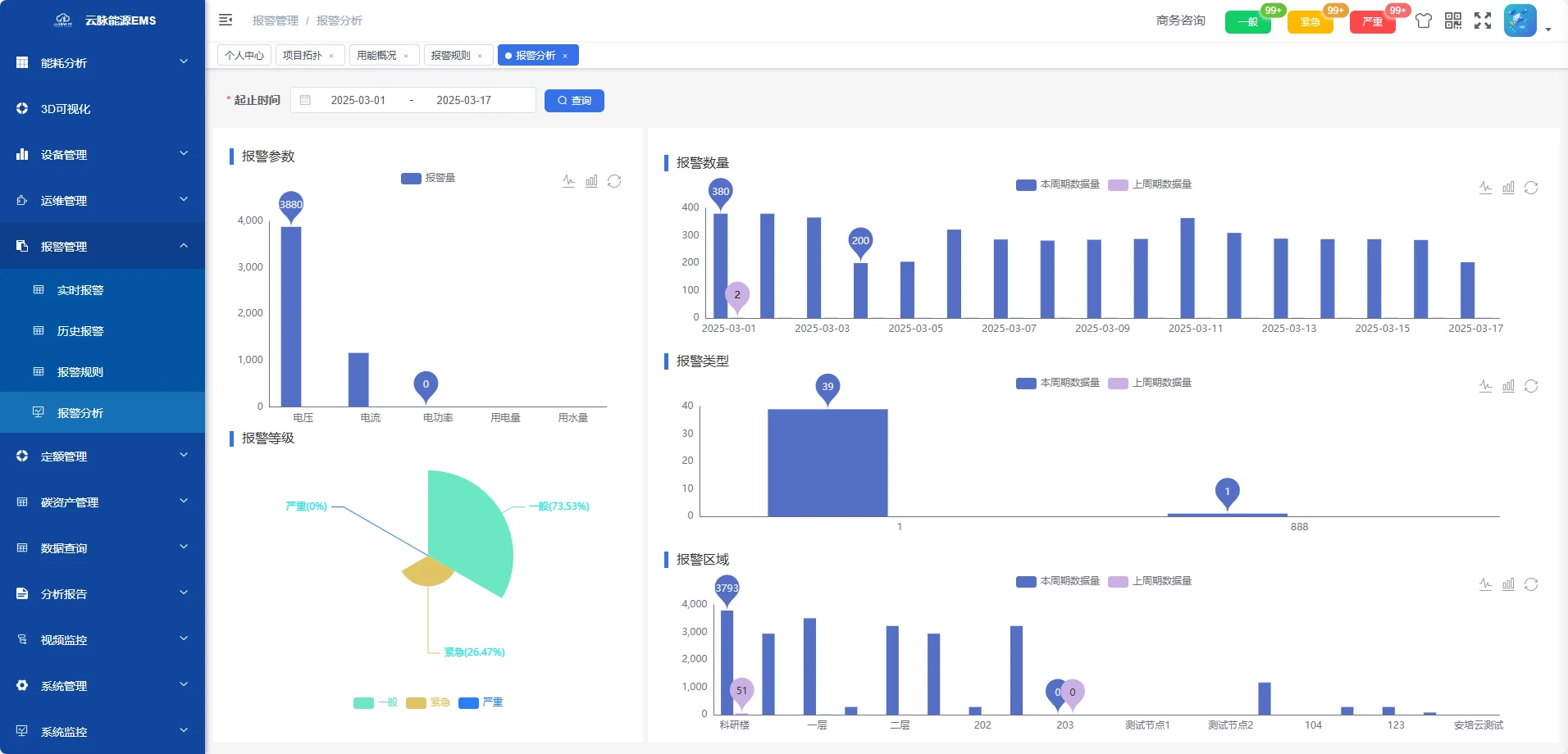Screen dimensions: 1568x754
Task: Switch 报警区域 chart to line view
Action: 1485,584
